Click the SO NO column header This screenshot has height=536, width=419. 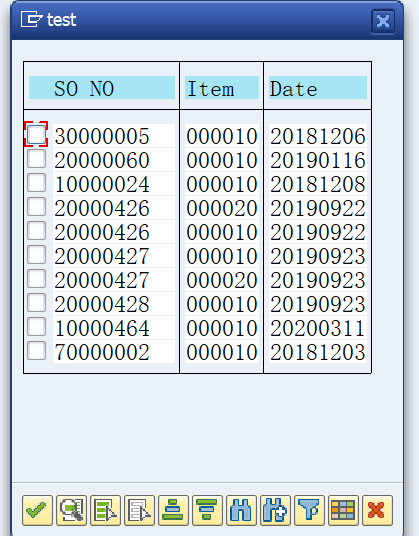coord(102,88)
